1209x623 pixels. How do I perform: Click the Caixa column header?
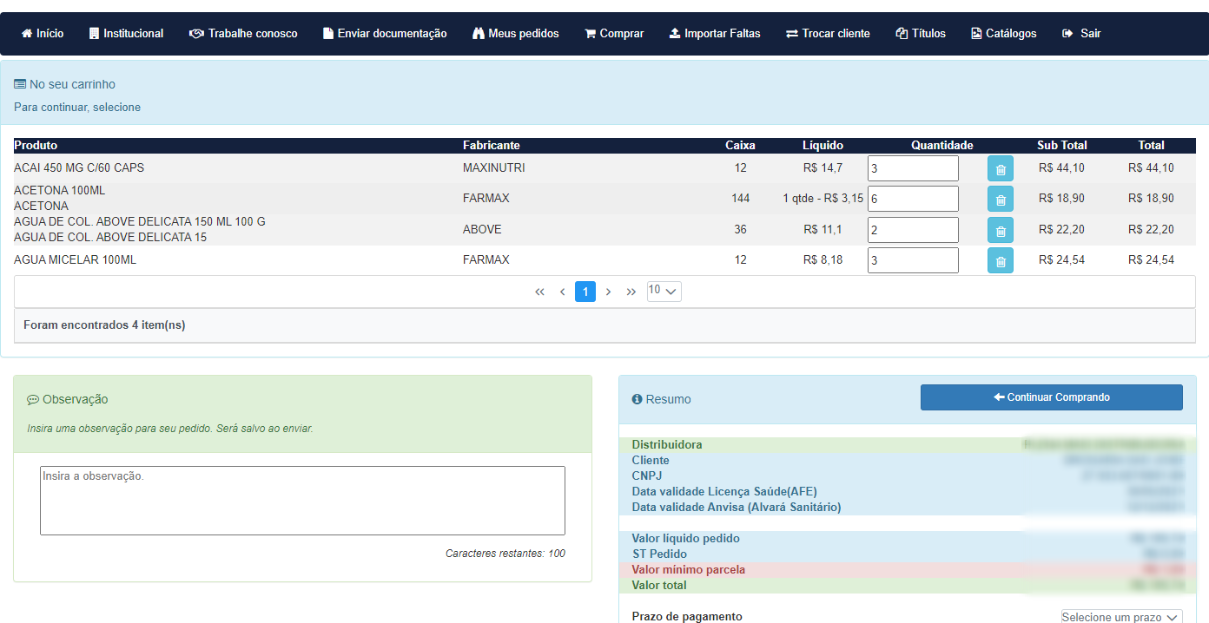(x=740, y=145)
